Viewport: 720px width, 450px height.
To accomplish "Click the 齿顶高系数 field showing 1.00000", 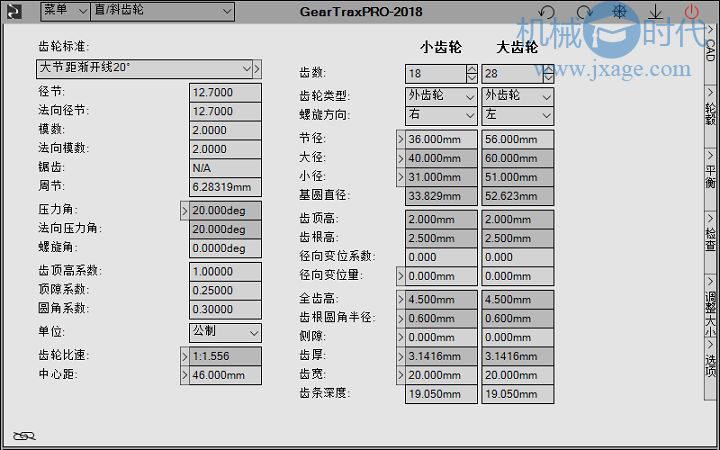I will 225,271.
